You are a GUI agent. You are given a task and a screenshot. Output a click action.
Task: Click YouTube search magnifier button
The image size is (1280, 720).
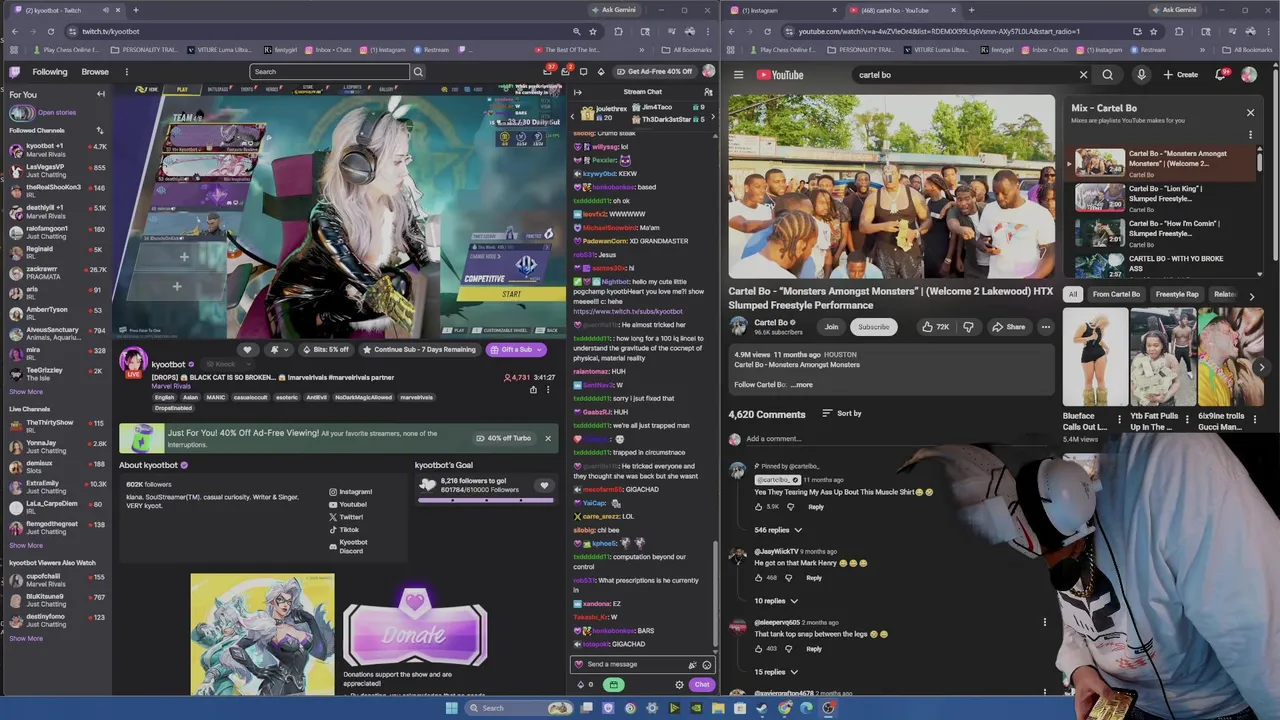(1107, 75)
